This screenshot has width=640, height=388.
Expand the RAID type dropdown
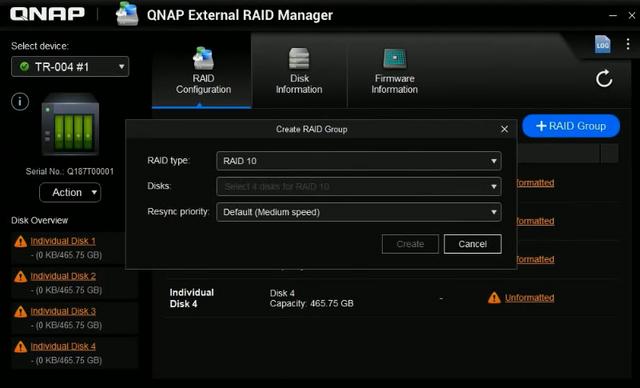[359, 161]
